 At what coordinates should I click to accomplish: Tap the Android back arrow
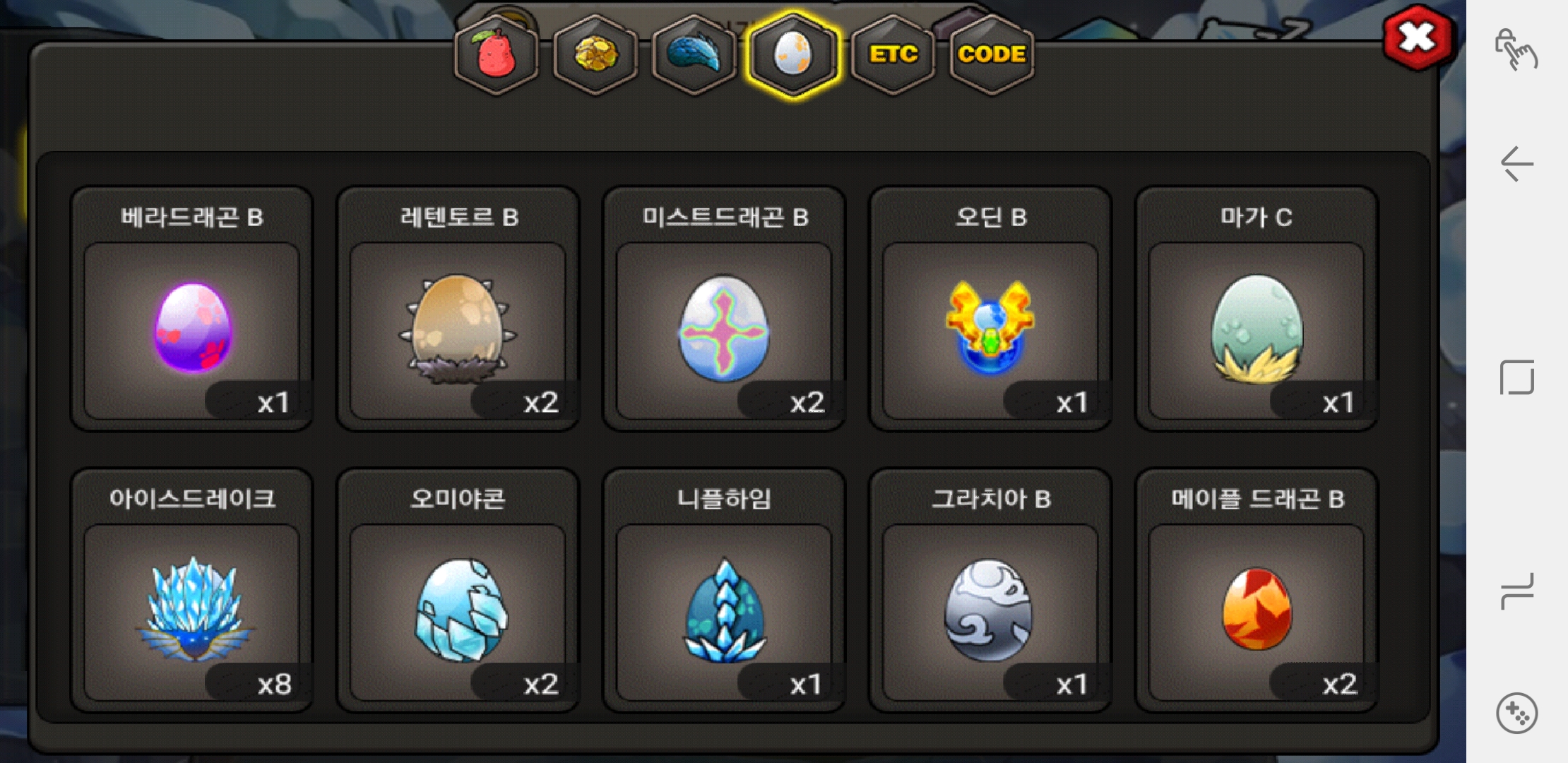tap(1516, 164)
